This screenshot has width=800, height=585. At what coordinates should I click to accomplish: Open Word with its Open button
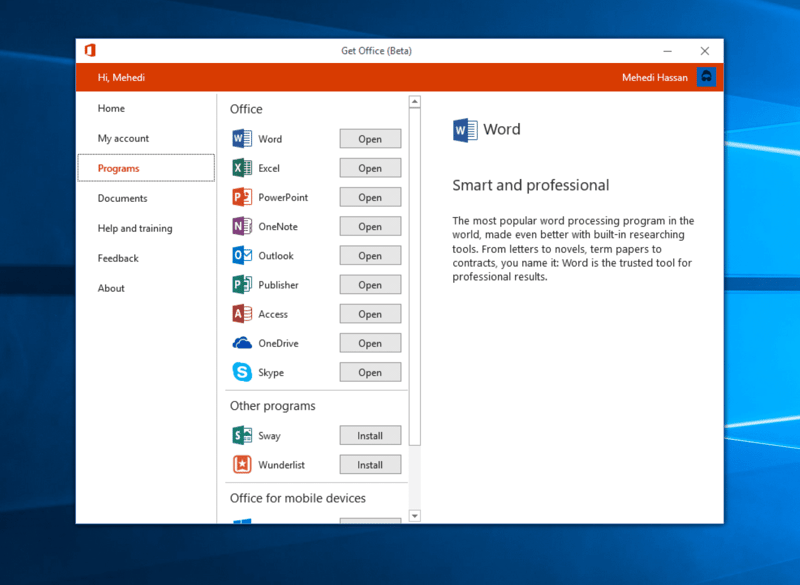pyautogui.click(x=370, y=139)
